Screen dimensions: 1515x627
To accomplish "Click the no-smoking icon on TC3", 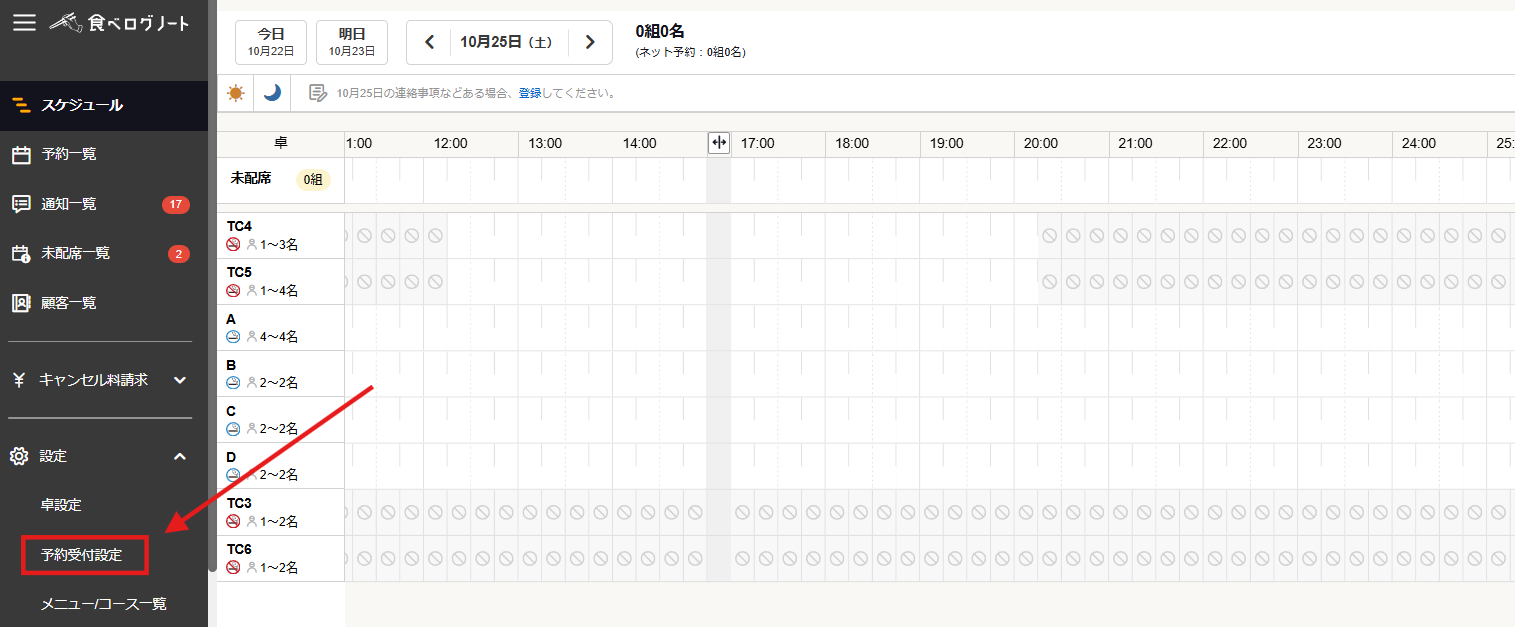I will coord(233,522).
